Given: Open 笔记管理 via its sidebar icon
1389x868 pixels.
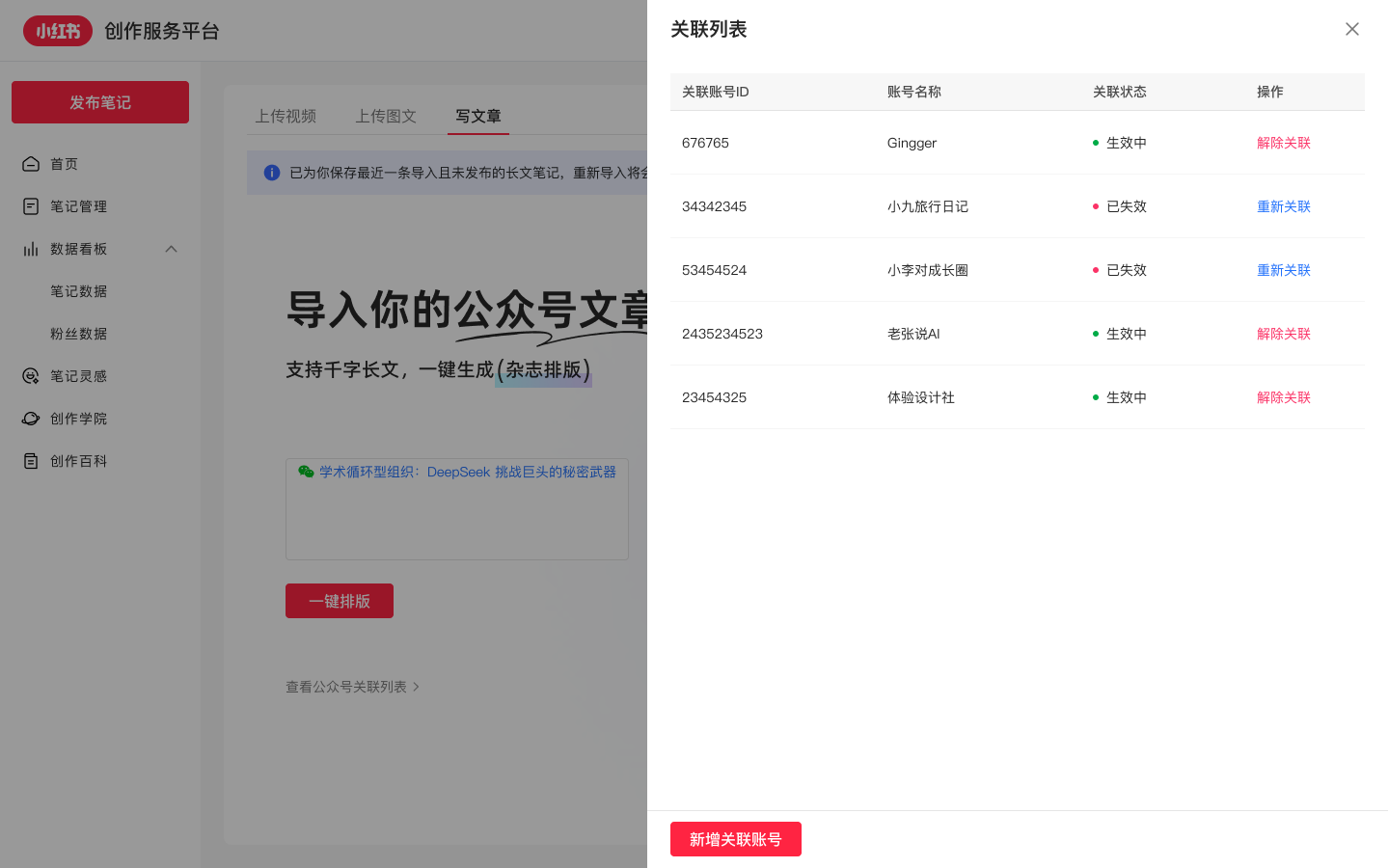Looking at the screenshot, I should point(31,206).
